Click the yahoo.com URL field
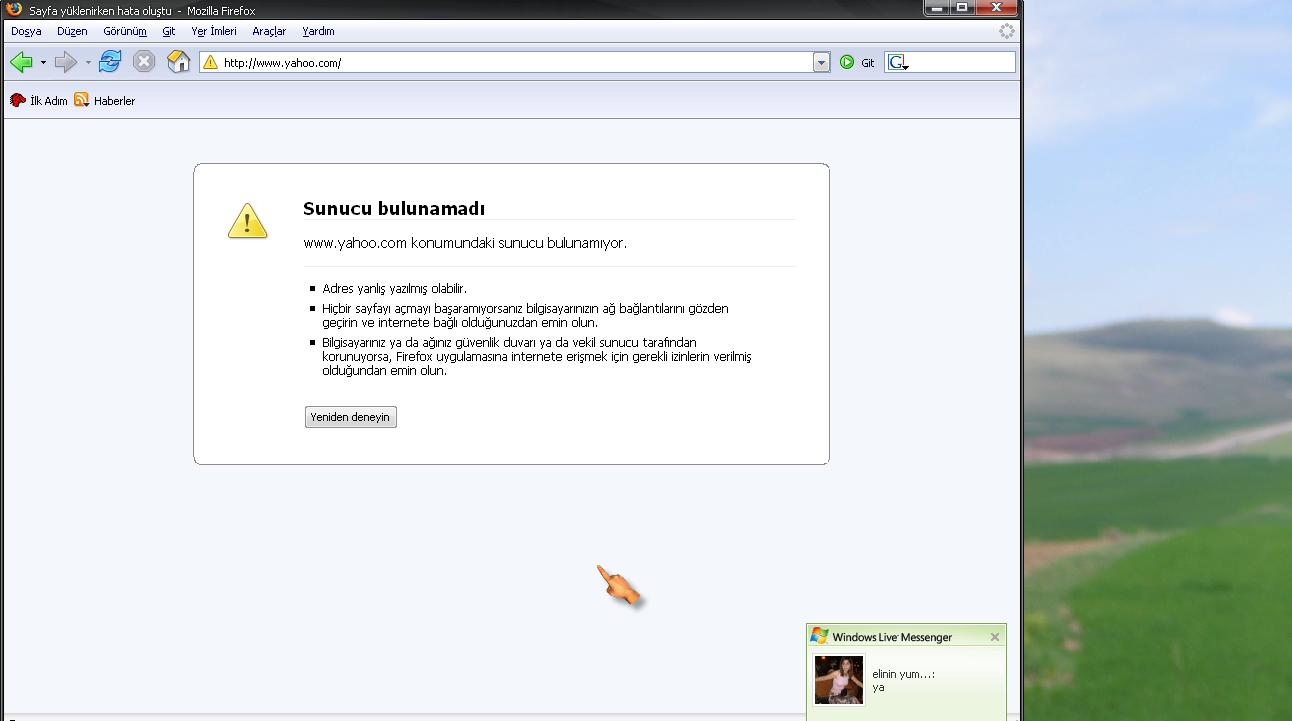The image size is (1292, 721). [516, 62]
